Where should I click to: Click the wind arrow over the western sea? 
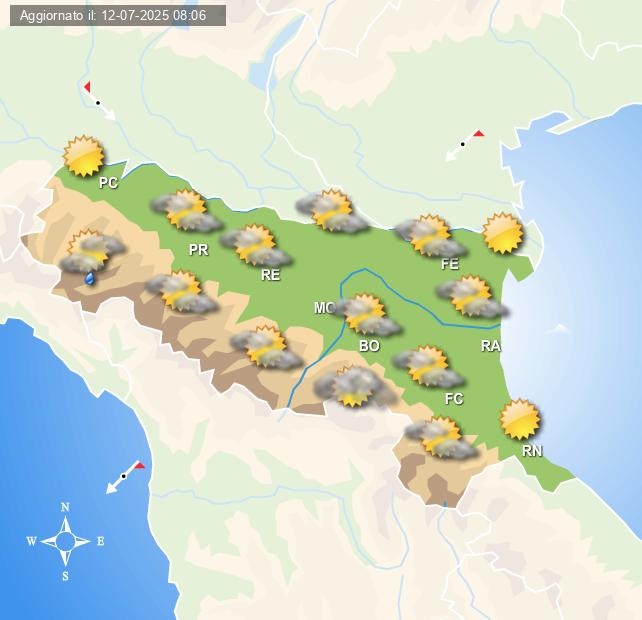(125, 477)
